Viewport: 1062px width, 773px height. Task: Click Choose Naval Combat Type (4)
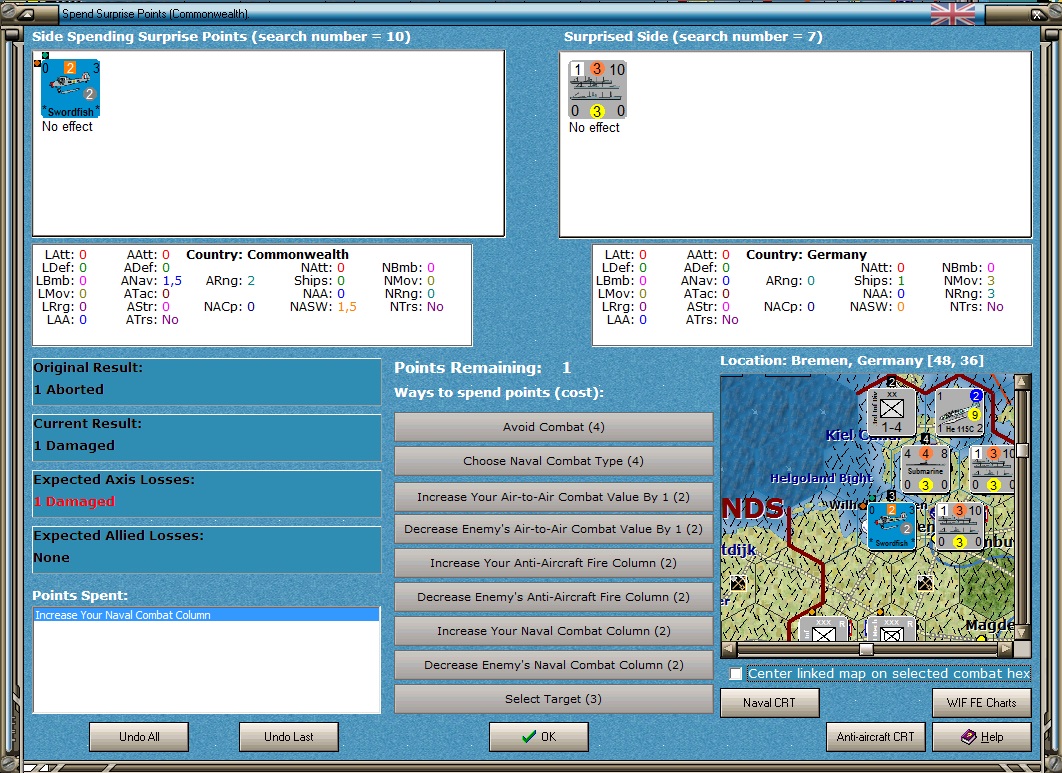(x=553, y=461)
